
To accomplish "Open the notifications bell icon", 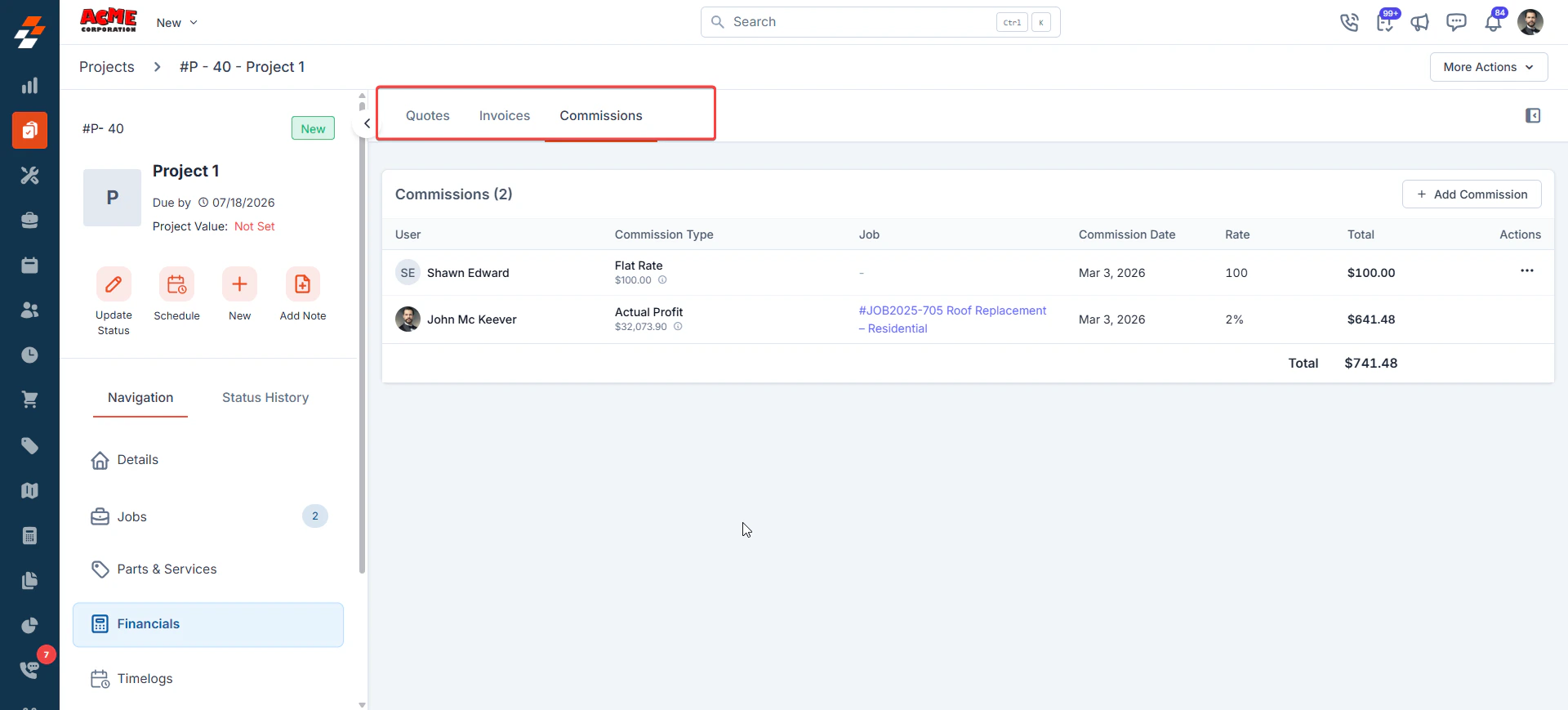I will [x=1493, y=22].
